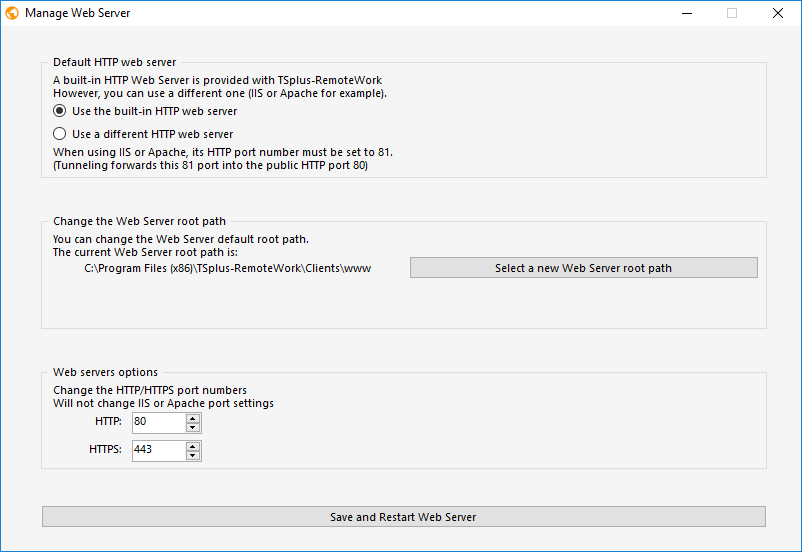
Task: Increase HTTP port with the up arrow
Action: [192, 418]
